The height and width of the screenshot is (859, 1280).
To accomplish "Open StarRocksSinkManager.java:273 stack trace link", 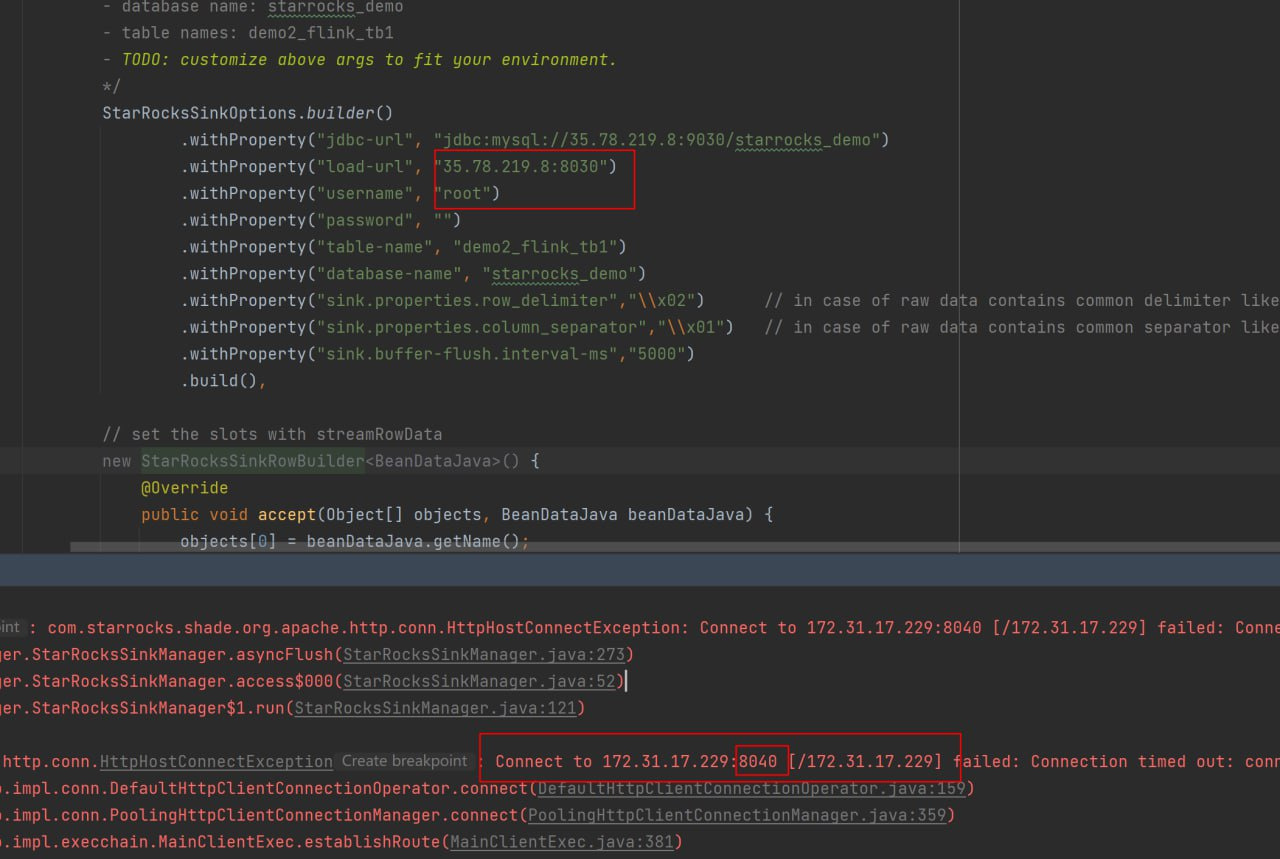I will [484, 655].
